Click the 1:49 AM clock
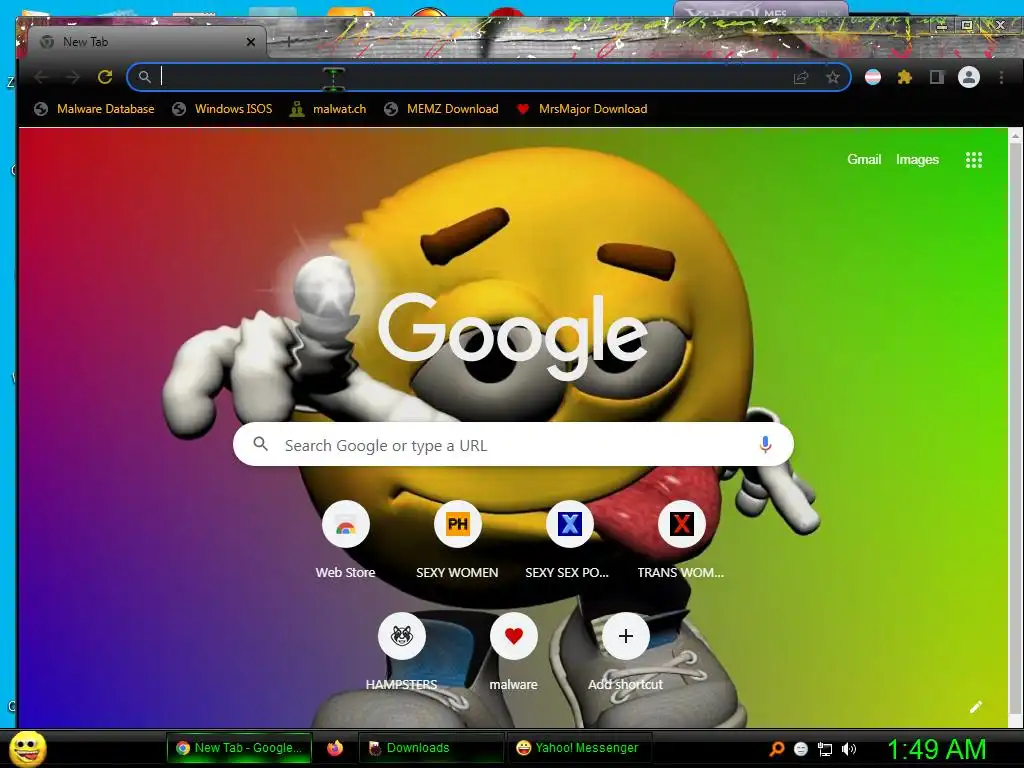The width and height of the screenshot is (1024, 768). click(936, 749)
